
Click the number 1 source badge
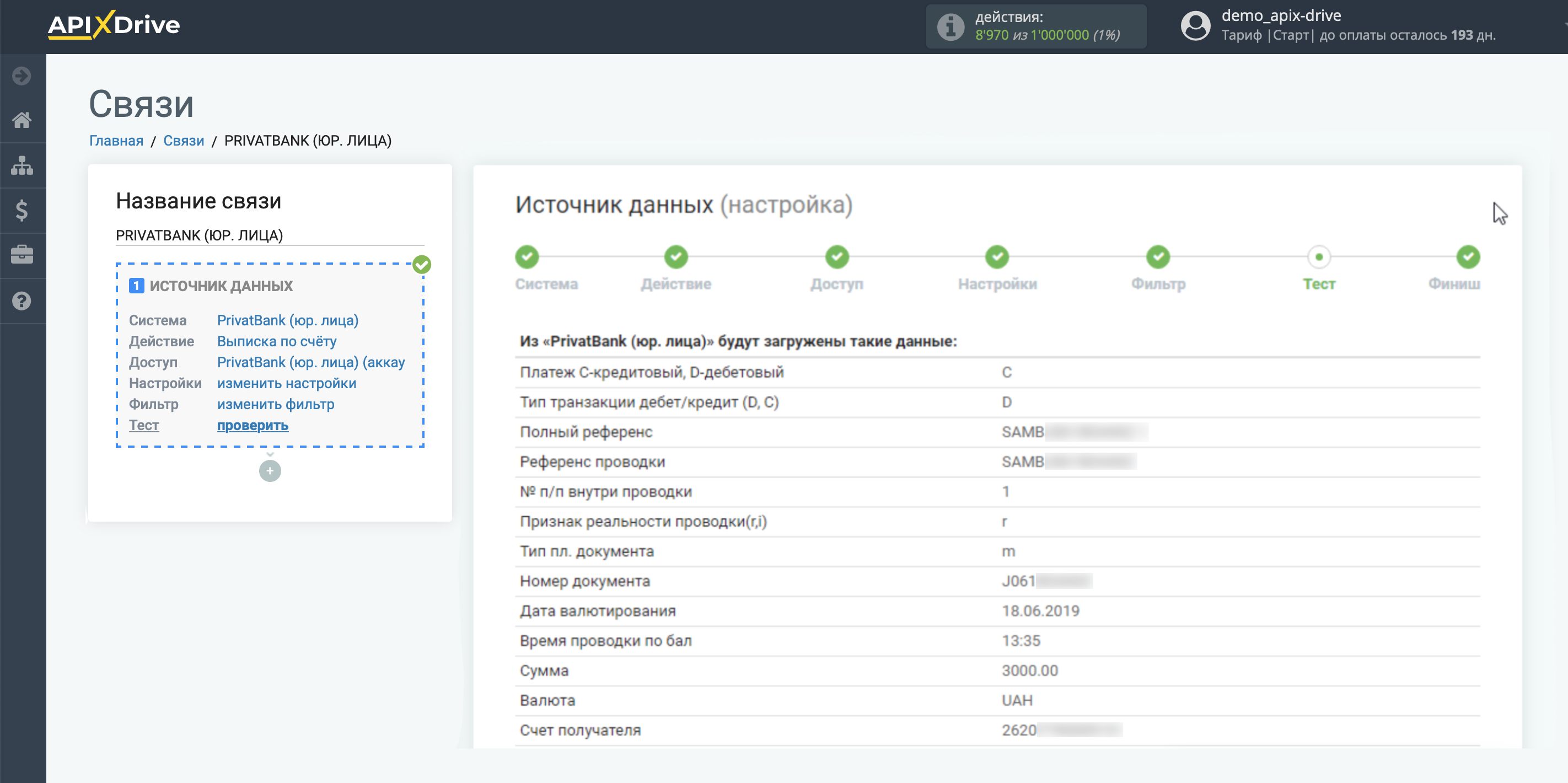(x=136, y=286)
